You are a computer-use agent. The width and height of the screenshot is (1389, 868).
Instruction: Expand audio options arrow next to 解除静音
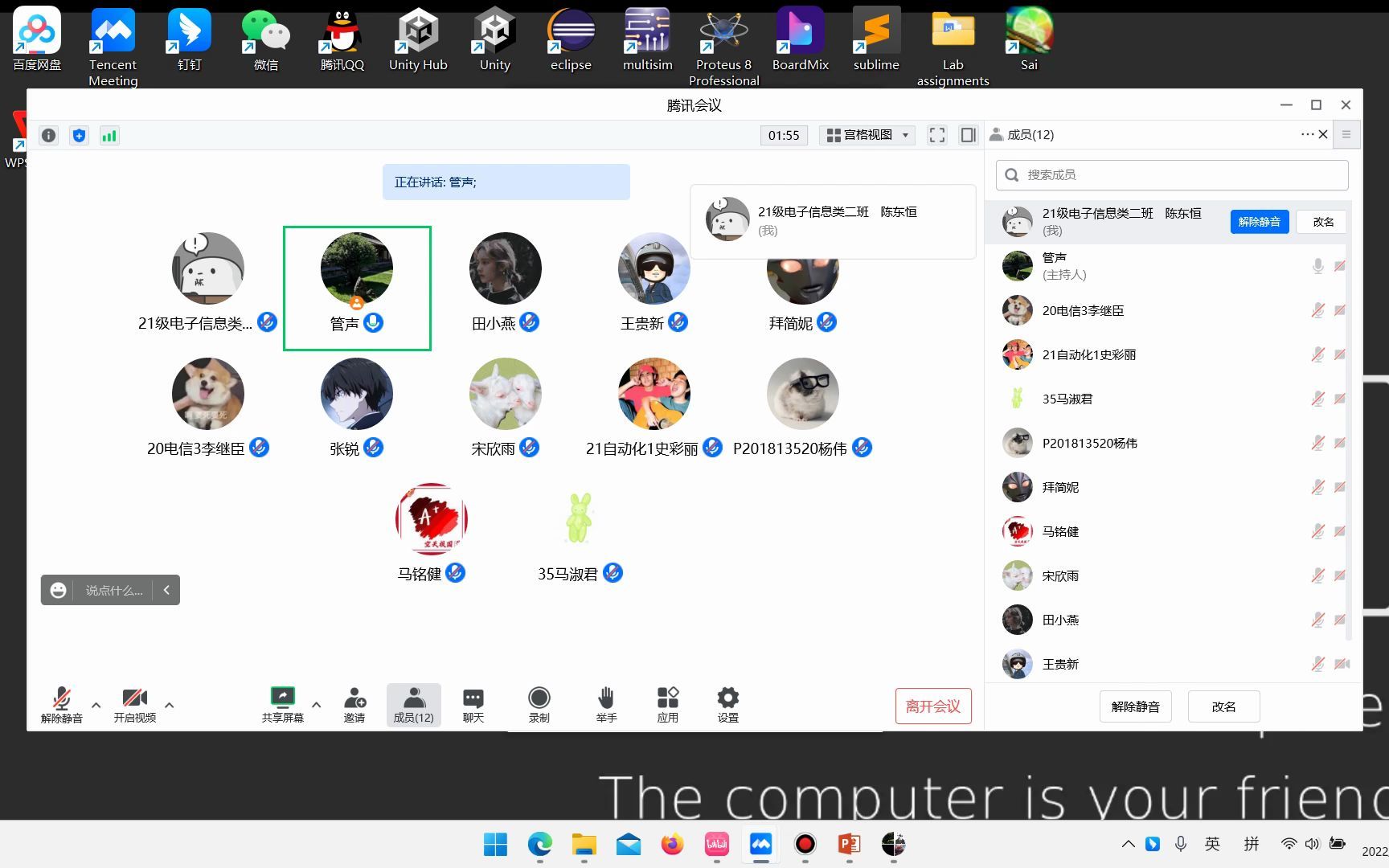click(96, 705)
